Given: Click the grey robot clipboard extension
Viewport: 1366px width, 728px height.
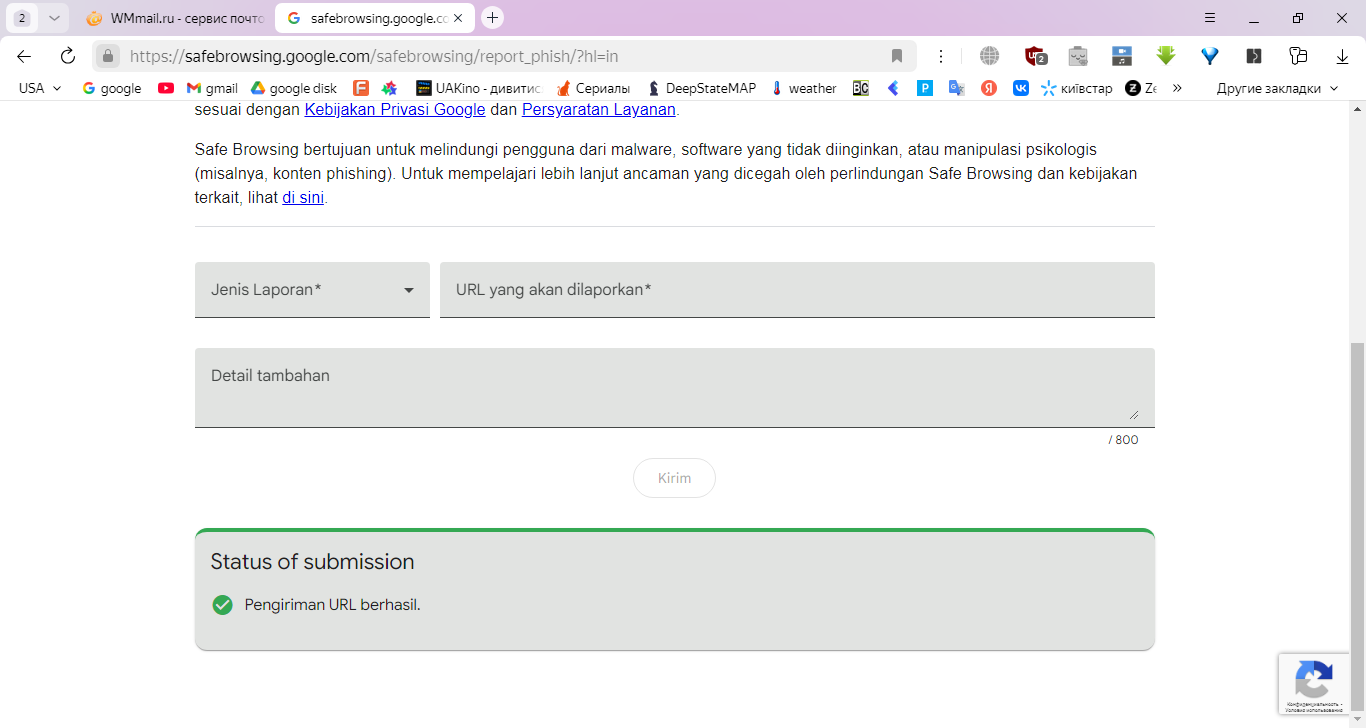Looking at the screenshot, I should click(1078, 56).
